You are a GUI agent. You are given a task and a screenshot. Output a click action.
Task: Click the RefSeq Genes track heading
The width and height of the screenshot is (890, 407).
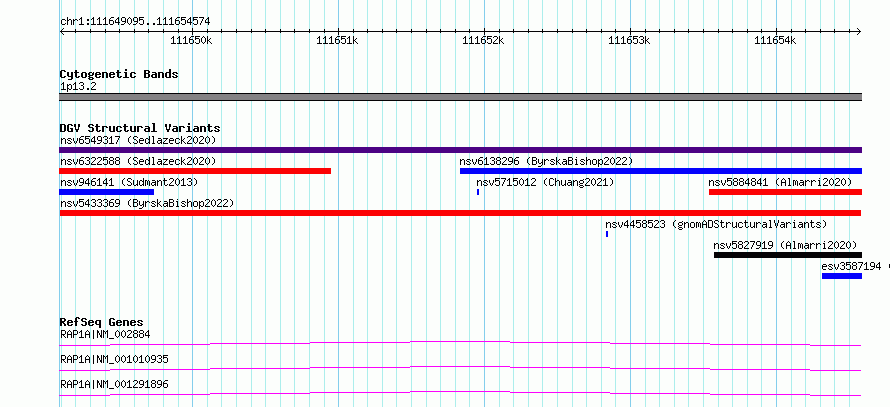click(x=102, y=322)
